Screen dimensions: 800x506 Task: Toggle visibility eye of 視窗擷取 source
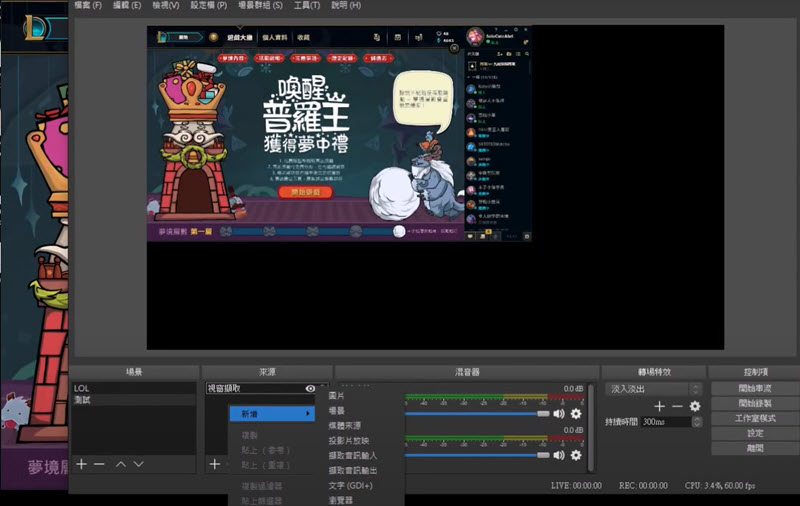[x=310, y=389]
